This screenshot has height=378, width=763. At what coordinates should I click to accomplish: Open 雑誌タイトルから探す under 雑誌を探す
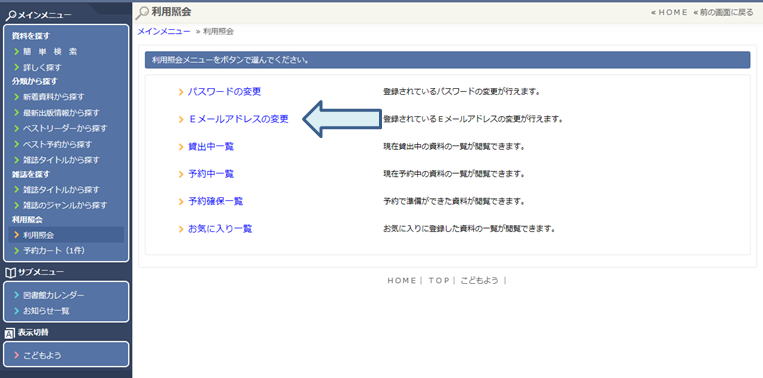click(61, 190)
